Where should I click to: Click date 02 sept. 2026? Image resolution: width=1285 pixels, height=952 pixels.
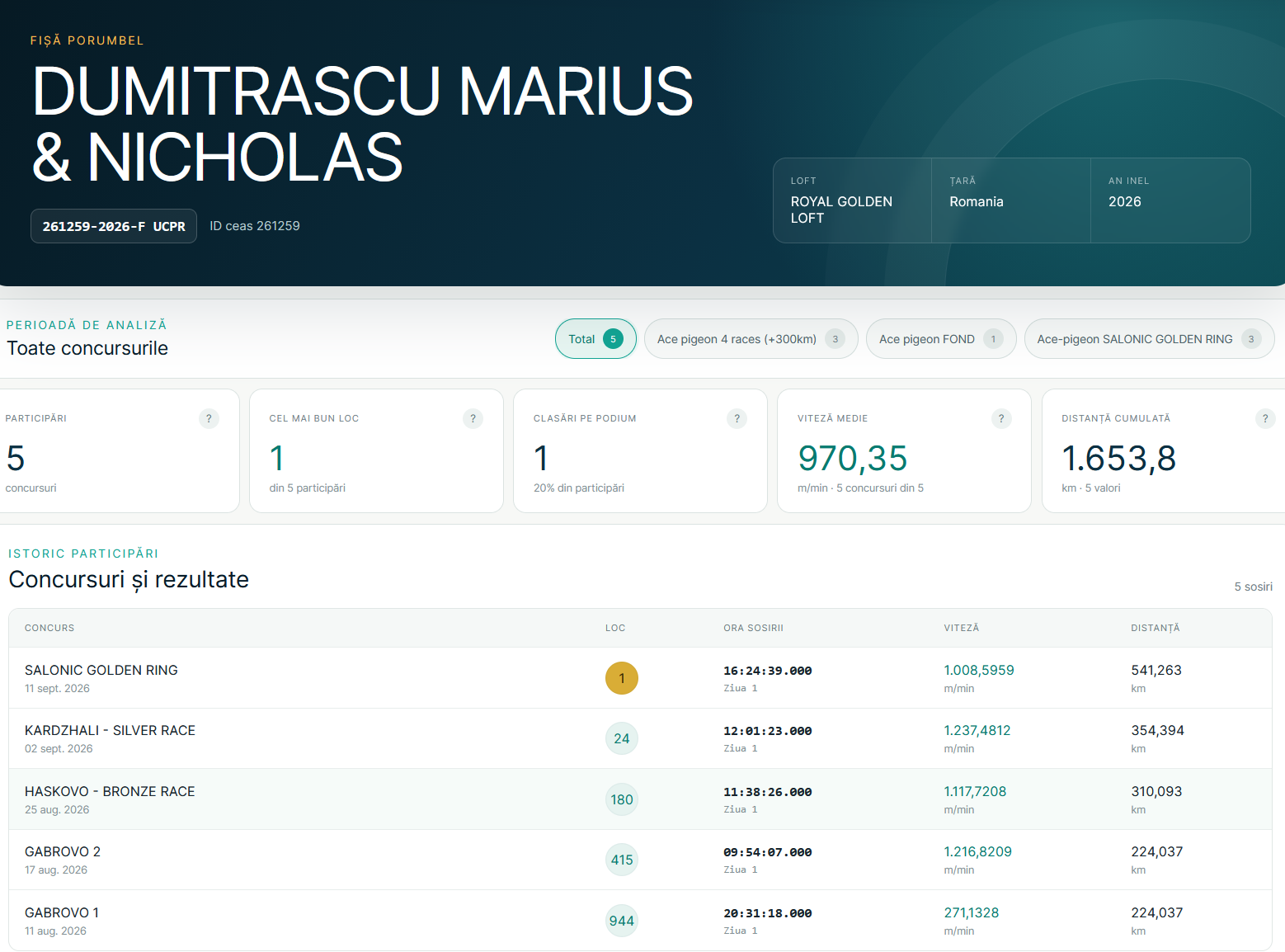pos(59,748)
